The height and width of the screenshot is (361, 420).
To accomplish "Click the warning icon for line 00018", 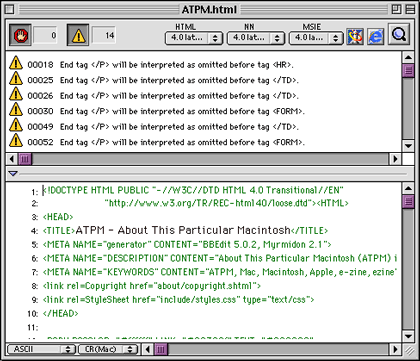I will (x=16, y=63).
